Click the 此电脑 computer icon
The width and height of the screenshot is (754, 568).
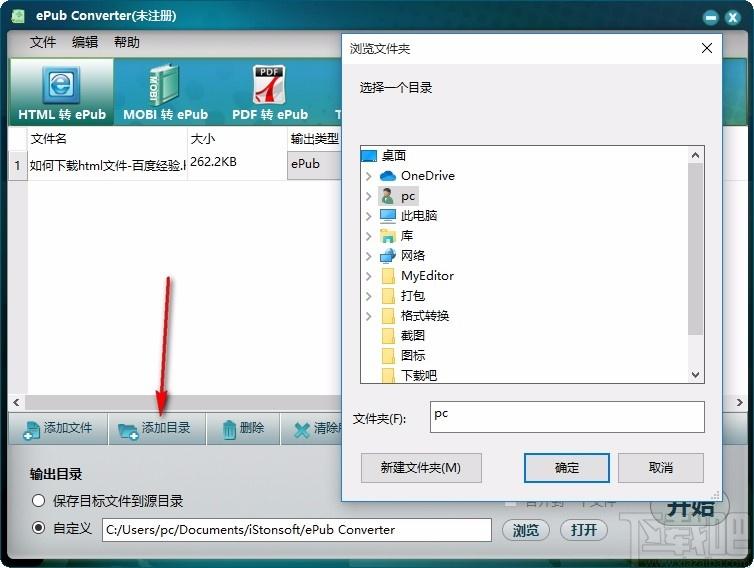click(x=388, y=216)
